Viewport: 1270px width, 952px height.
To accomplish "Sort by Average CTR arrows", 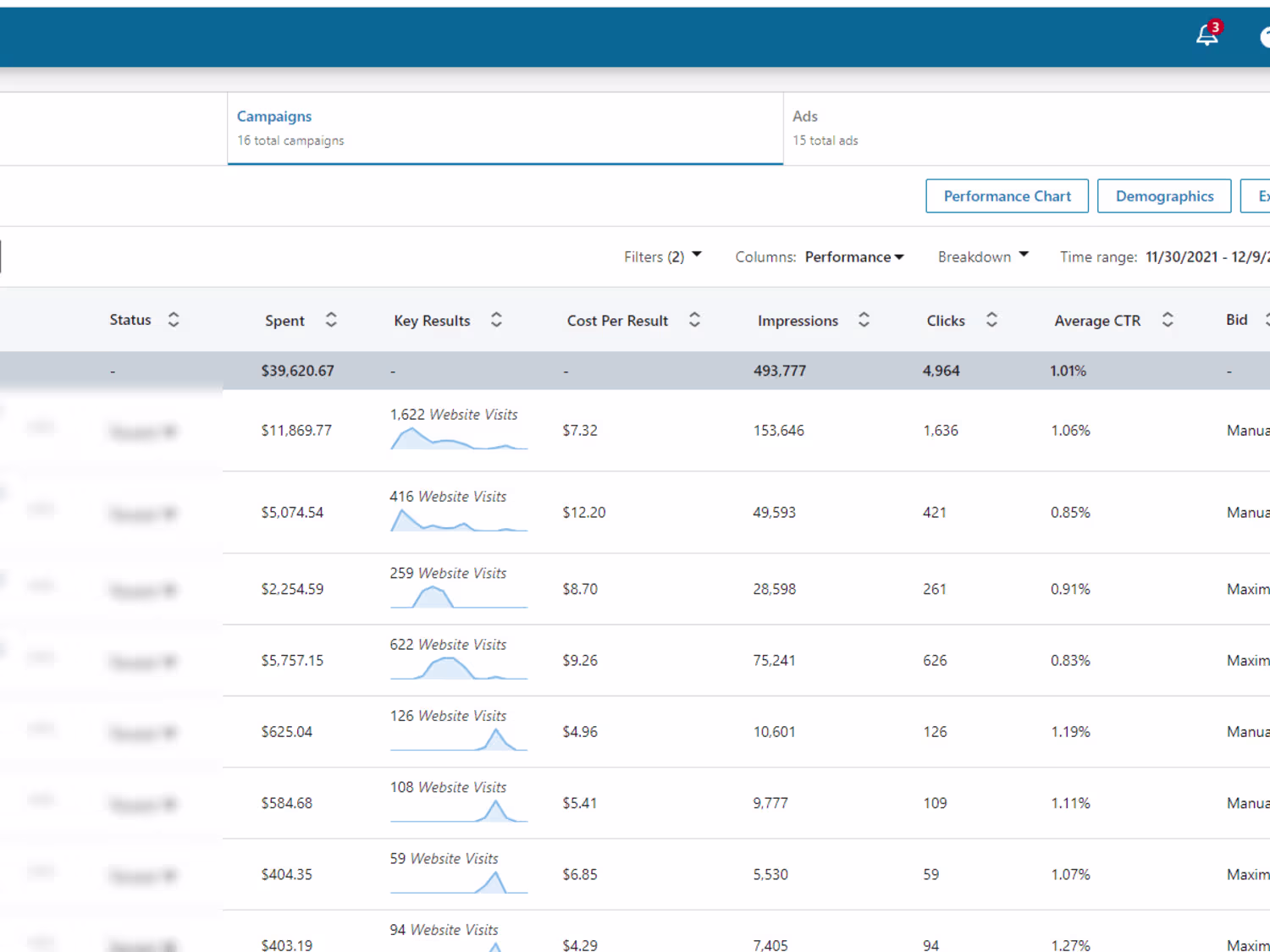I will click(1168, 320).
